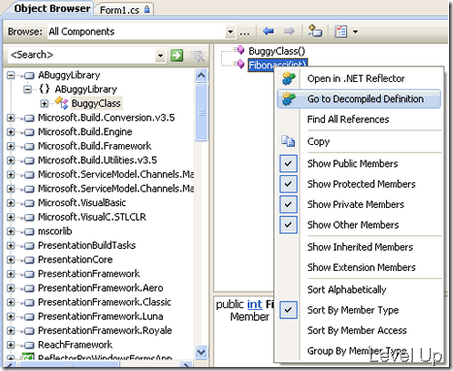
Task: Select the Object Browser tab
Action: point(52,8)
